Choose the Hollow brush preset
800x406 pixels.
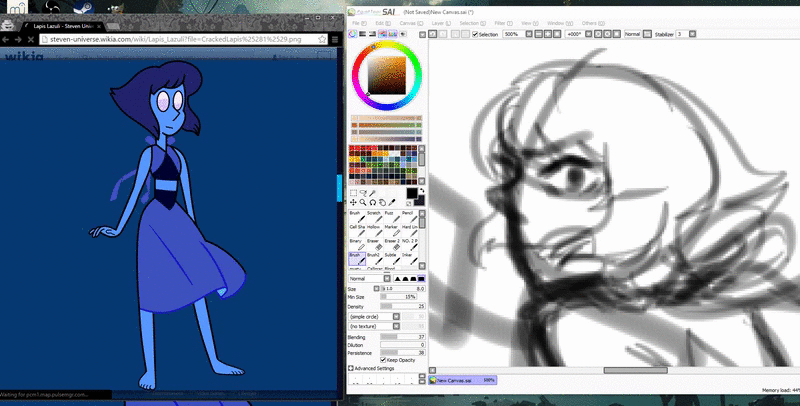pos(373,231)
